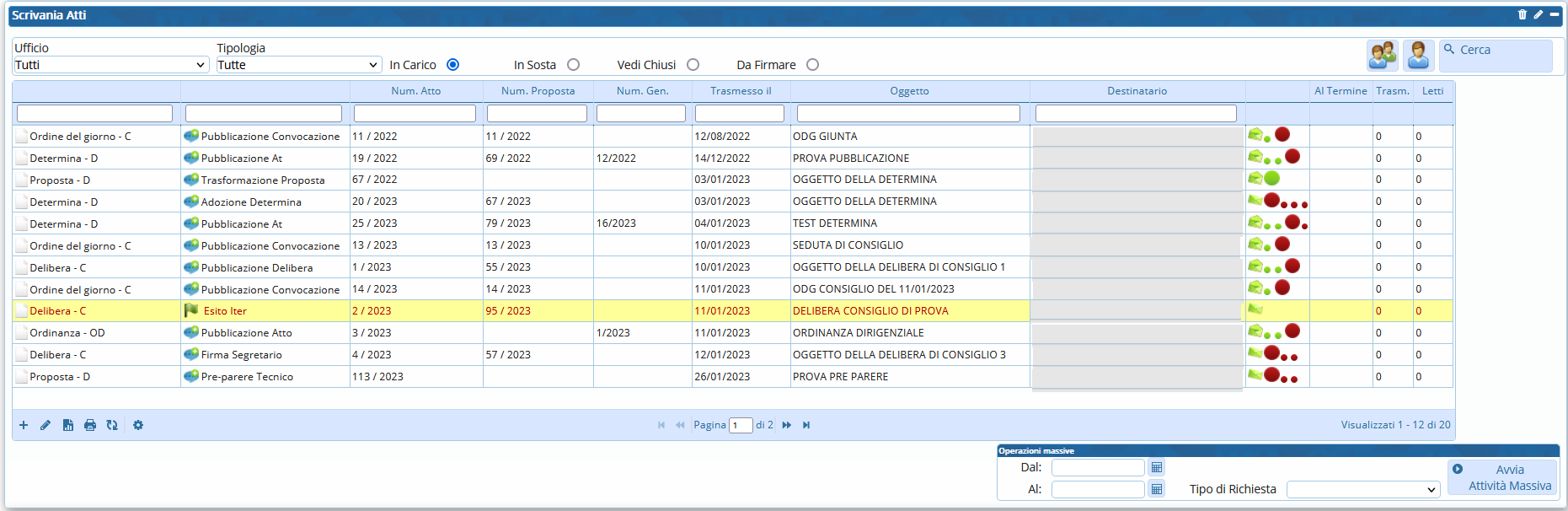
Task: Click the single user icon
Action: [1418, 56]
